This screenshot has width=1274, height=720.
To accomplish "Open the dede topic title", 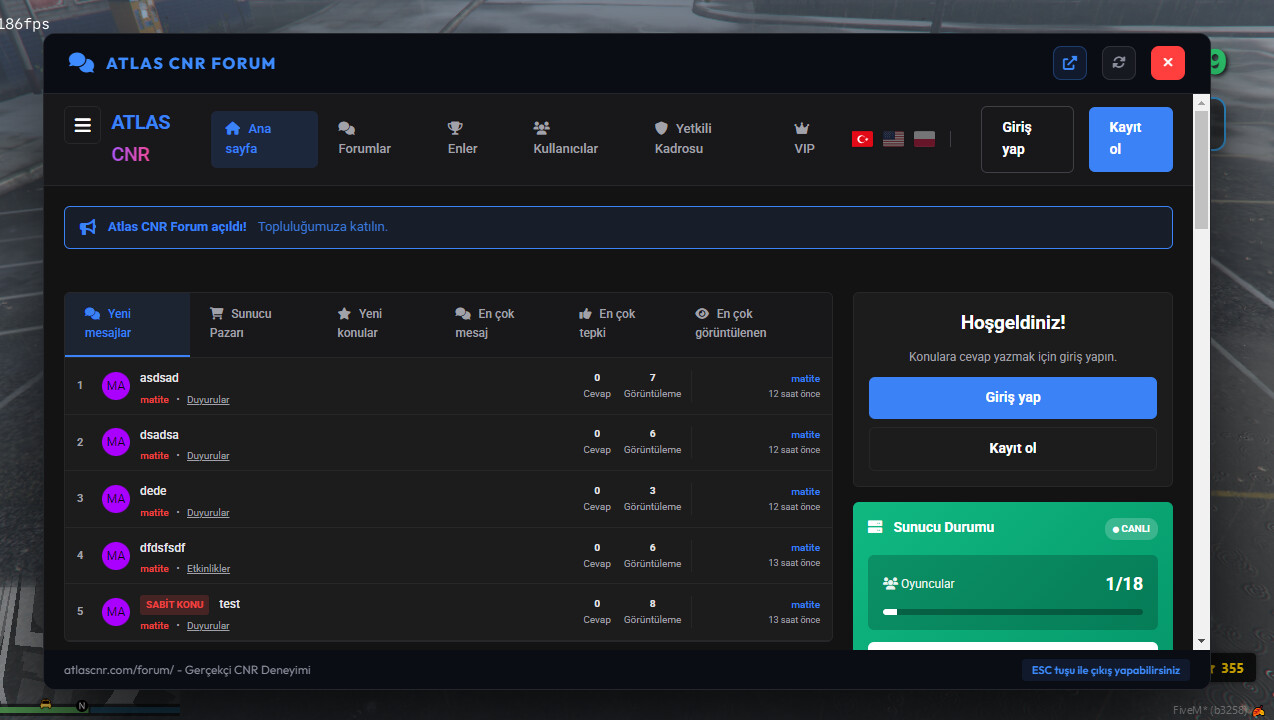I will [153, 491].
